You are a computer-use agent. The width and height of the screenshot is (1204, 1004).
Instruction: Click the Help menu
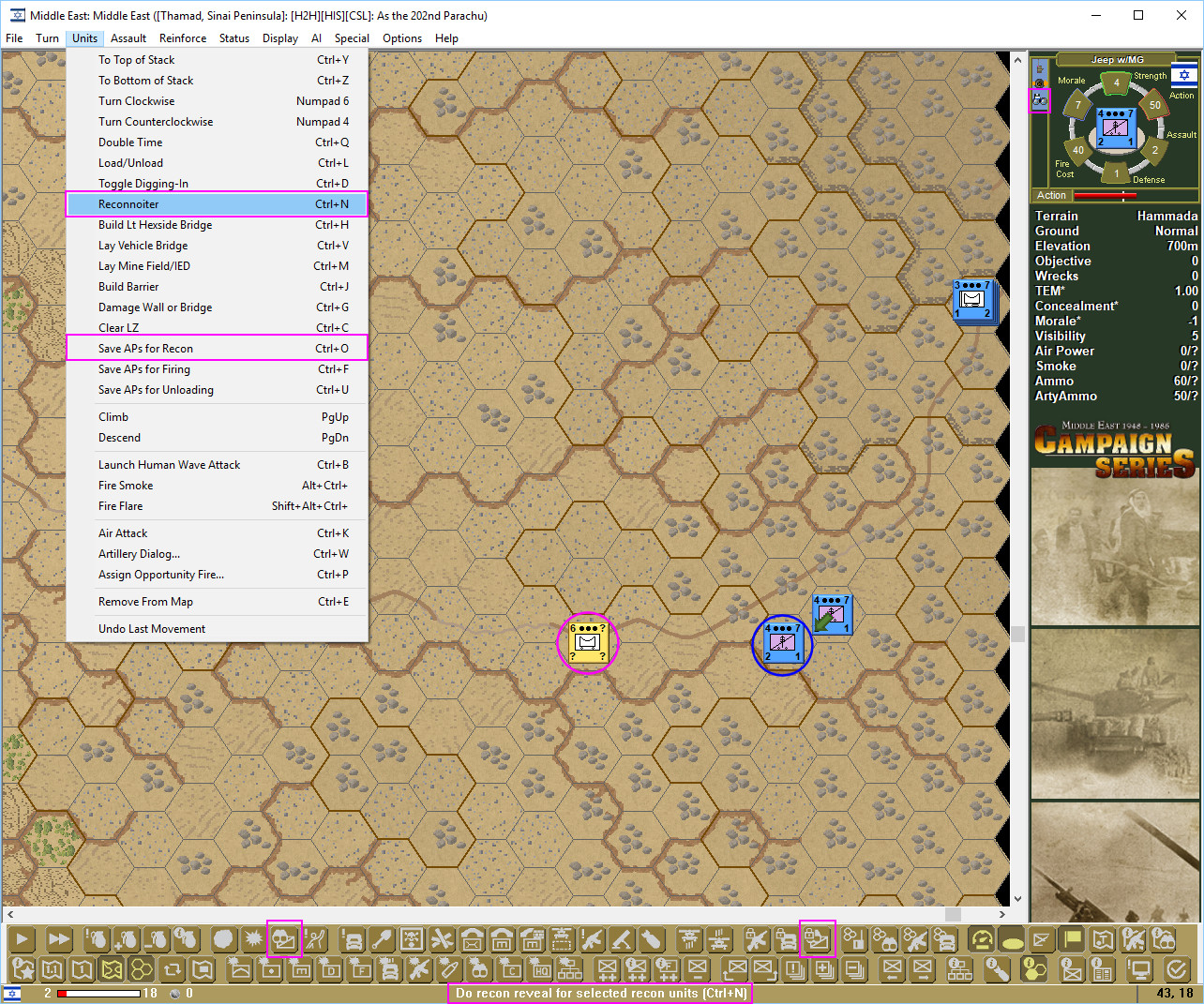[446, 38]
